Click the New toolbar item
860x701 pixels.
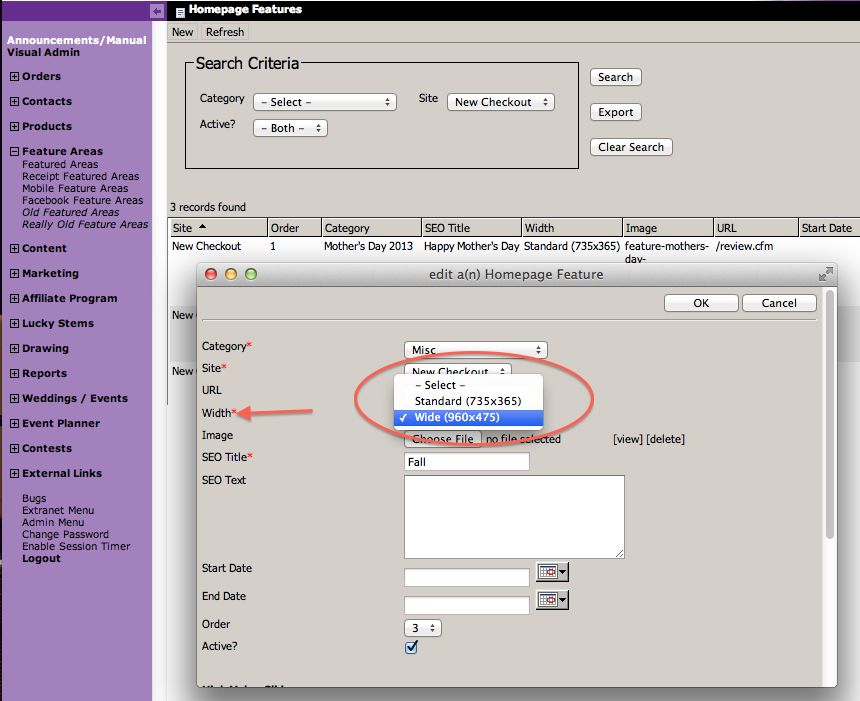[182, 32]
